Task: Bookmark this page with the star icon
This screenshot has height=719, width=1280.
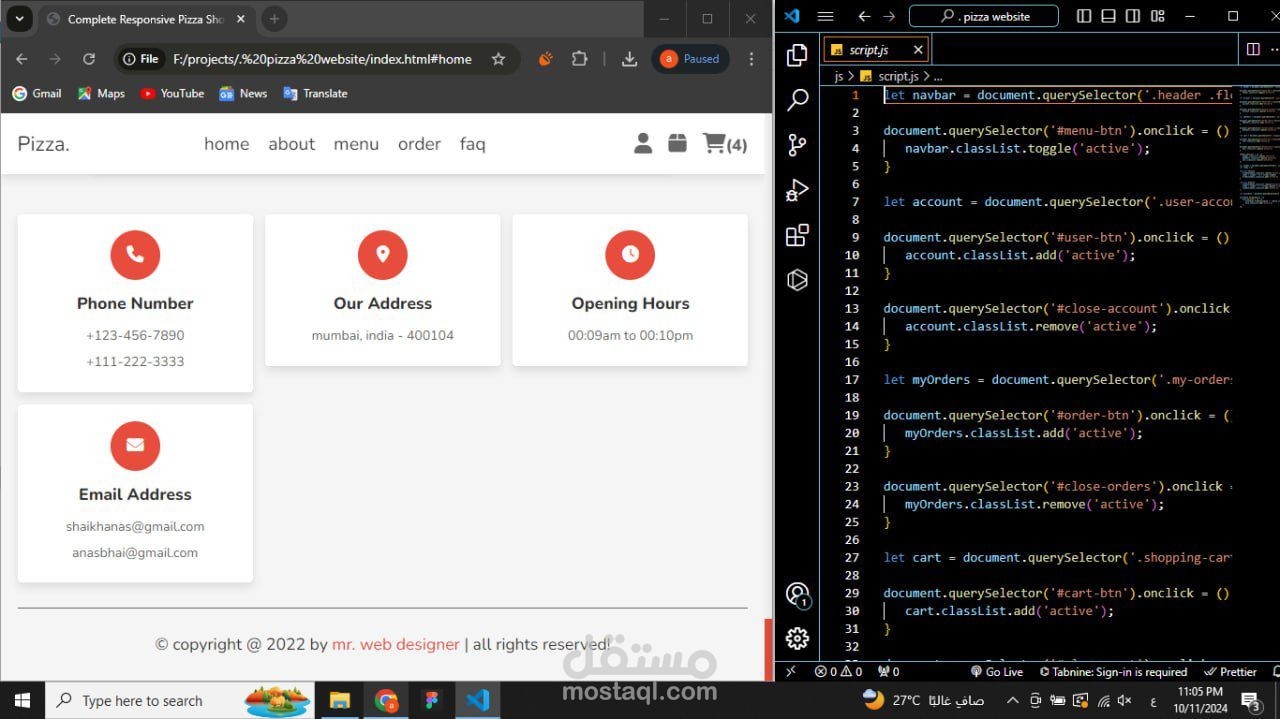Action: 498,59
